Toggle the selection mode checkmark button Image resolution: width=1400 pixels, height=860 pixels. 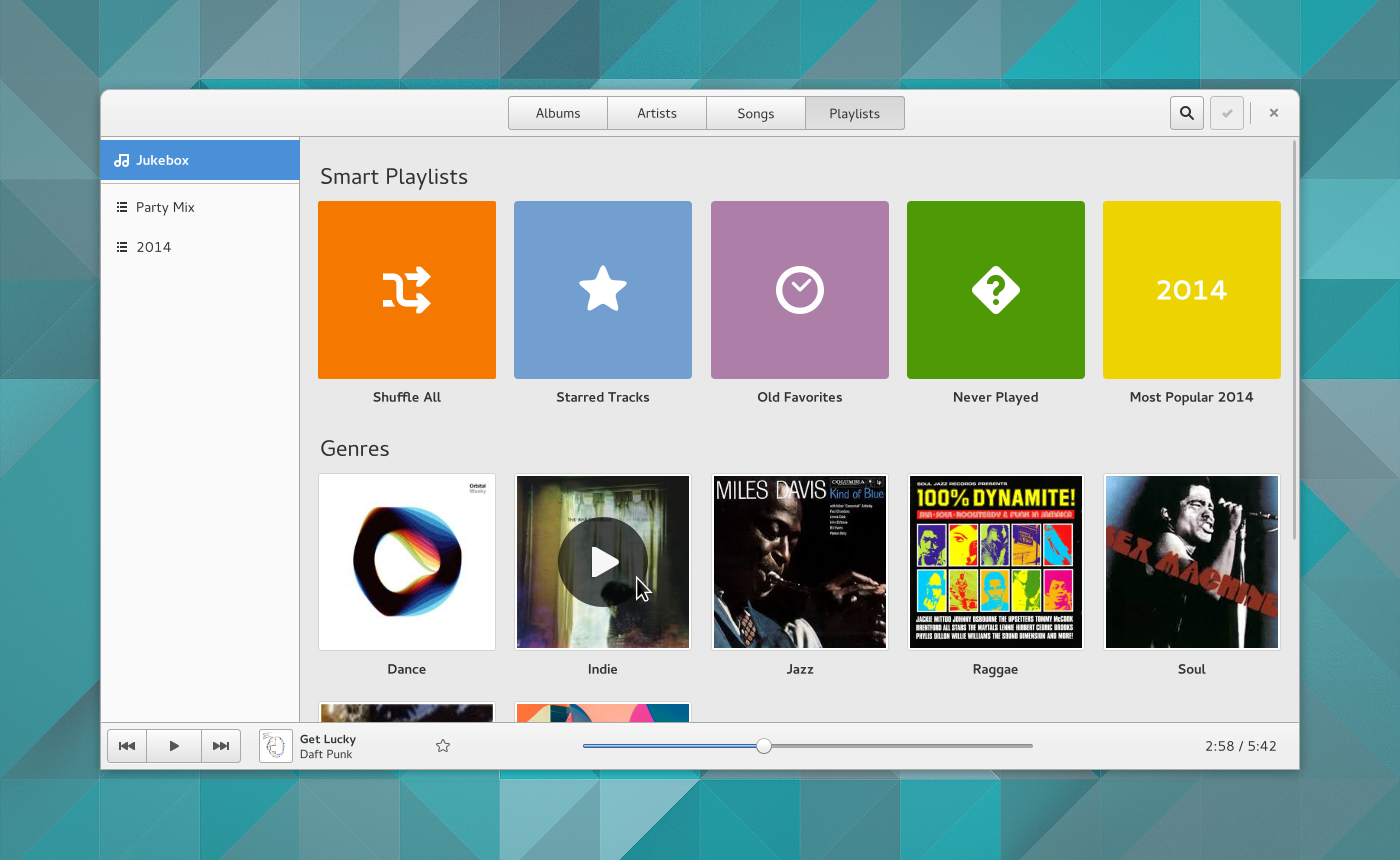(x=1227, y=113)
